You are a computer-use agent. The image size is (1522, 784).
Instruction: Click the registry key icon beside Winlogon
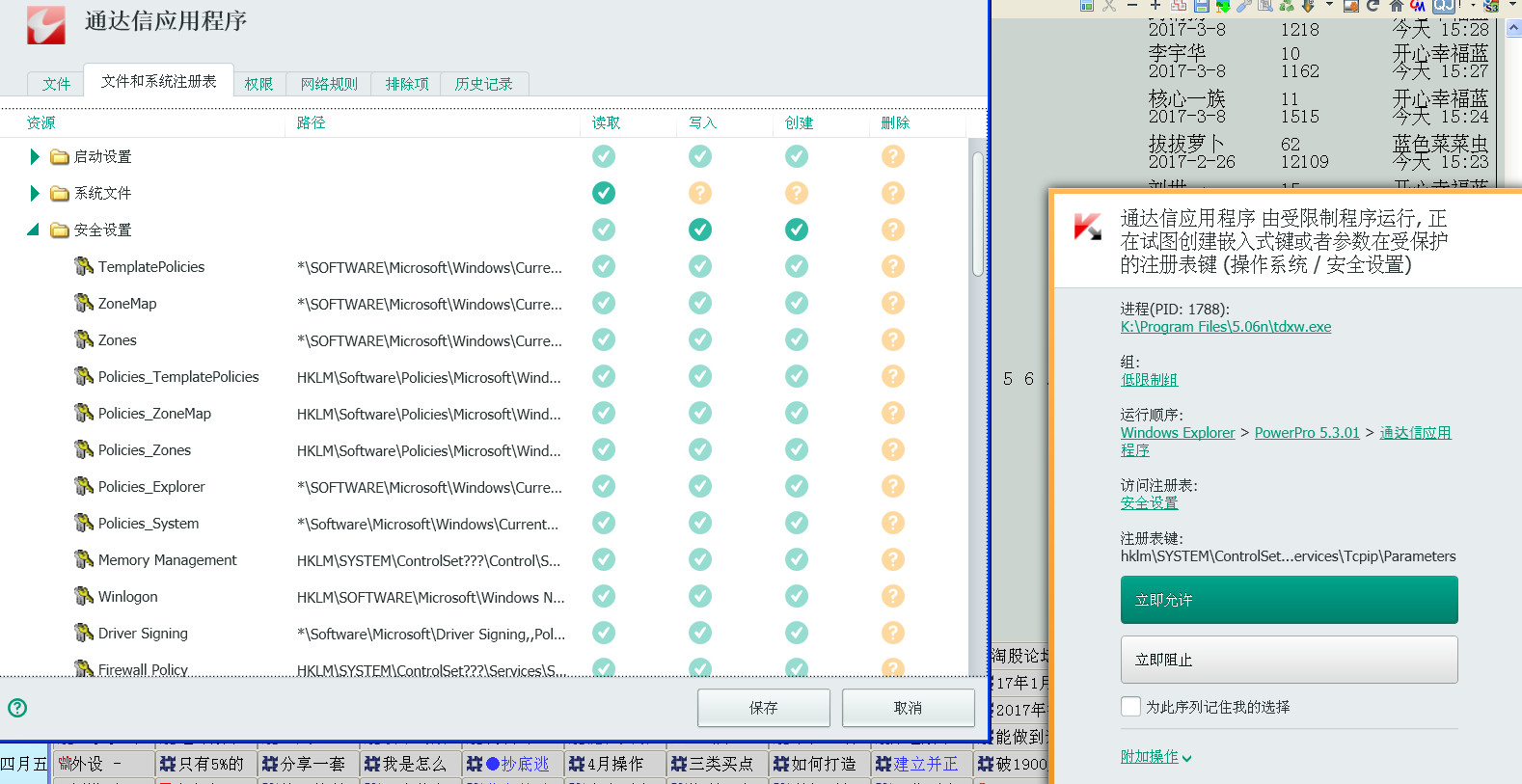[84, 596]
